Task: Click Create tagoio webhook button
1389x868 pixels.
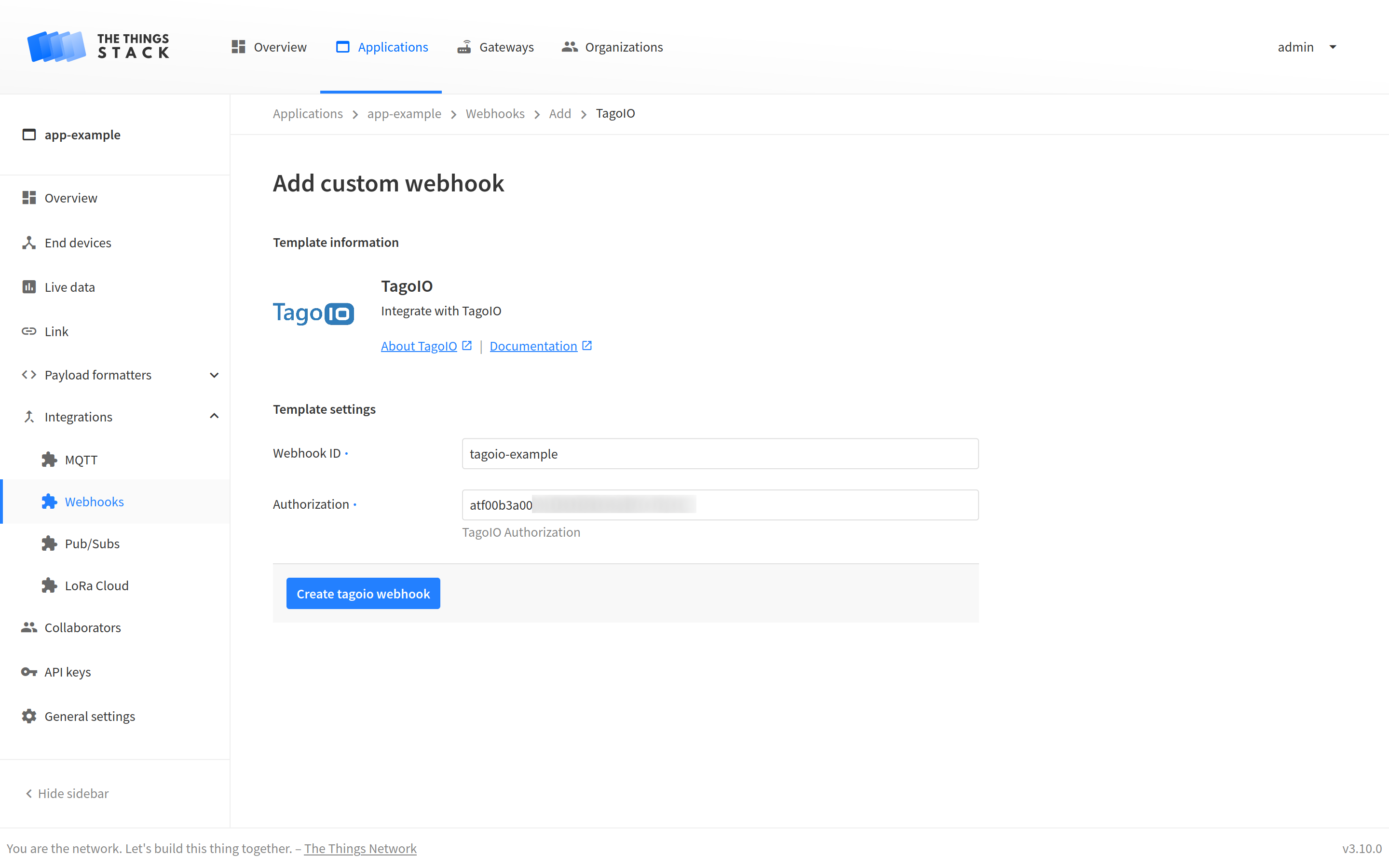Action: pyautogui.click(x=364, y=594)
